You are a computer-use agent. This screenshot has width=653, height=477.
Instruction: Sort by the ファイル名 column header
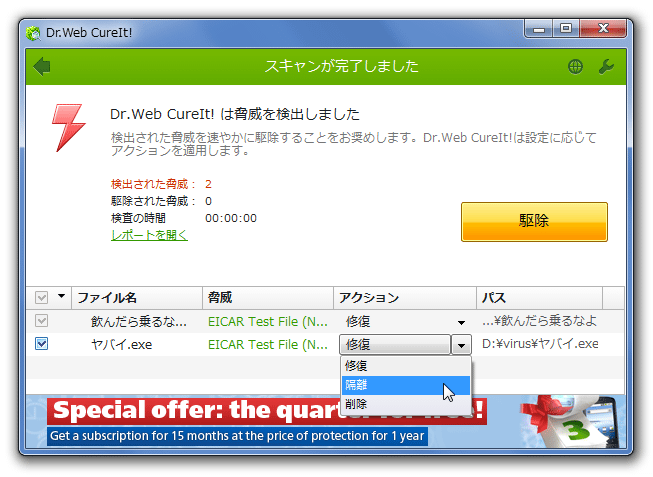point(137,298)
